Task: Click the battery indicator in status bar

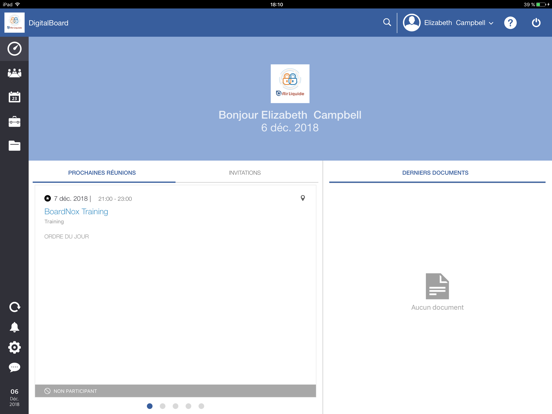Action: [542, 4]
